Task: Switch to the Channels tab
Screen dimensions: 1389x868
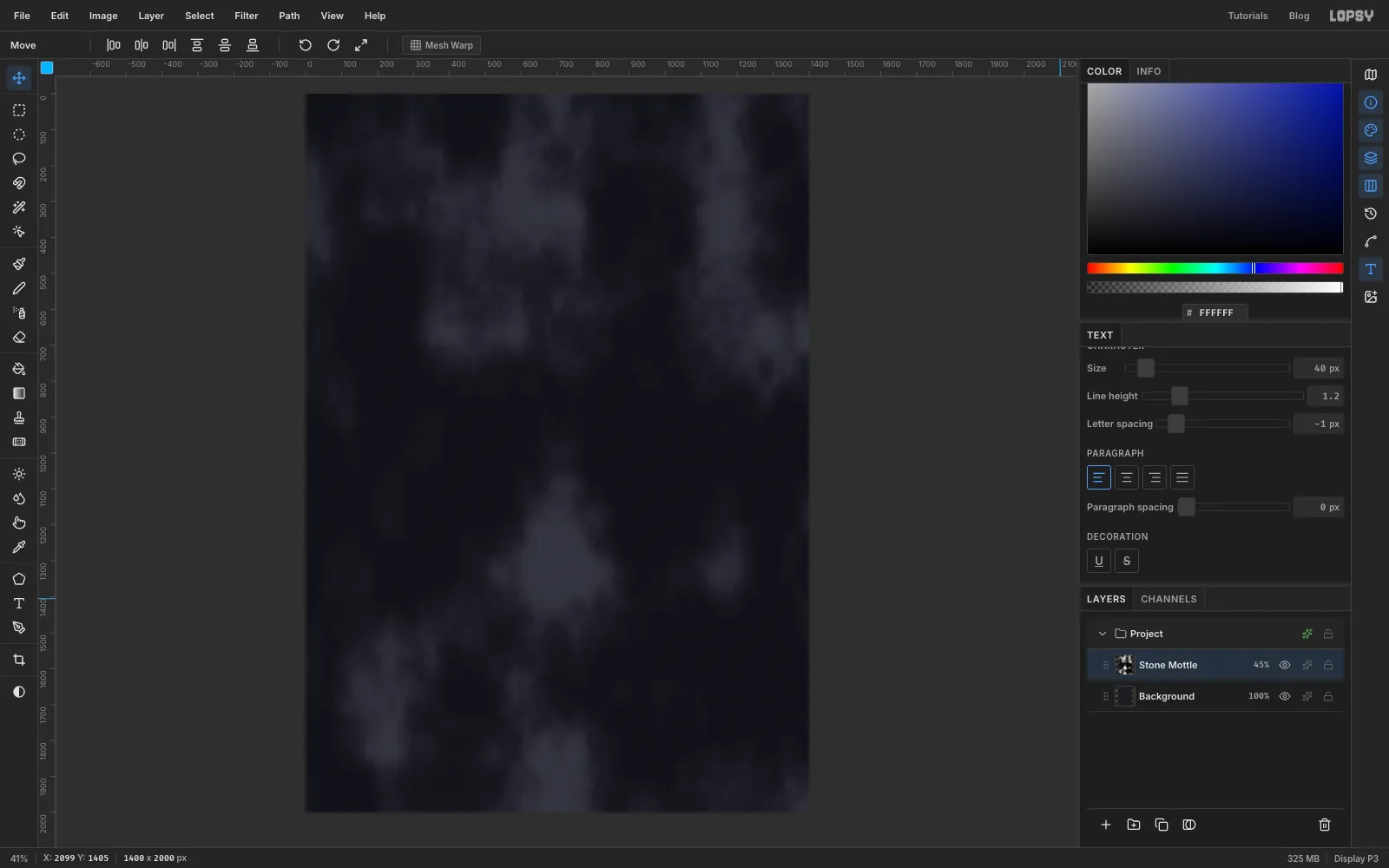Action: [1168, 599]
